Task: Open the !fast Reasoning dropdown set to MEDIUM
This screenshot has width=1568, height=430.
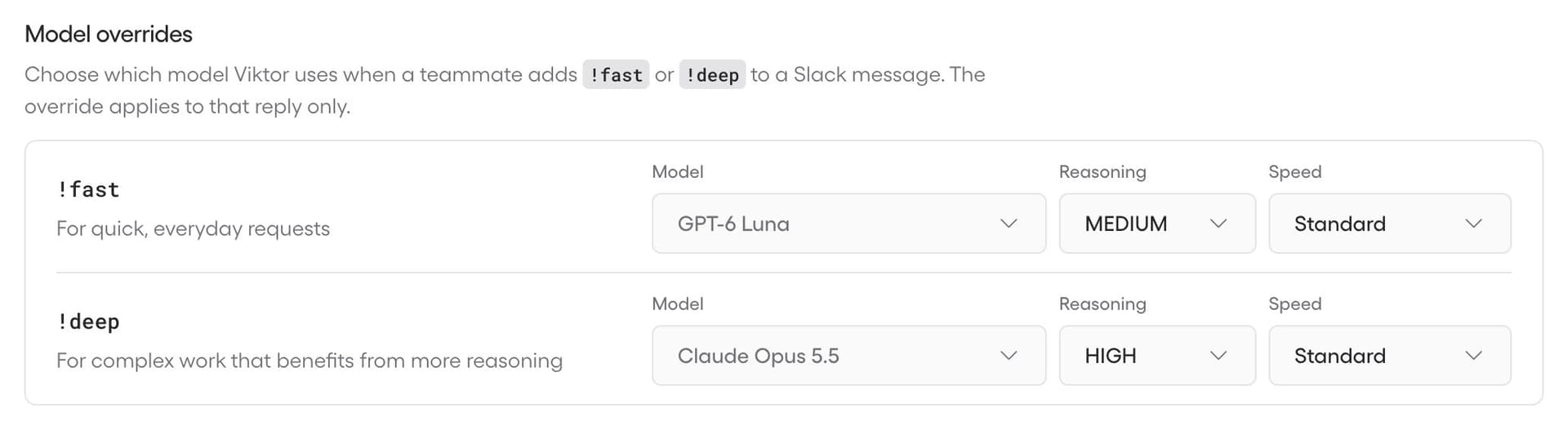Action: coord(1157,224)
